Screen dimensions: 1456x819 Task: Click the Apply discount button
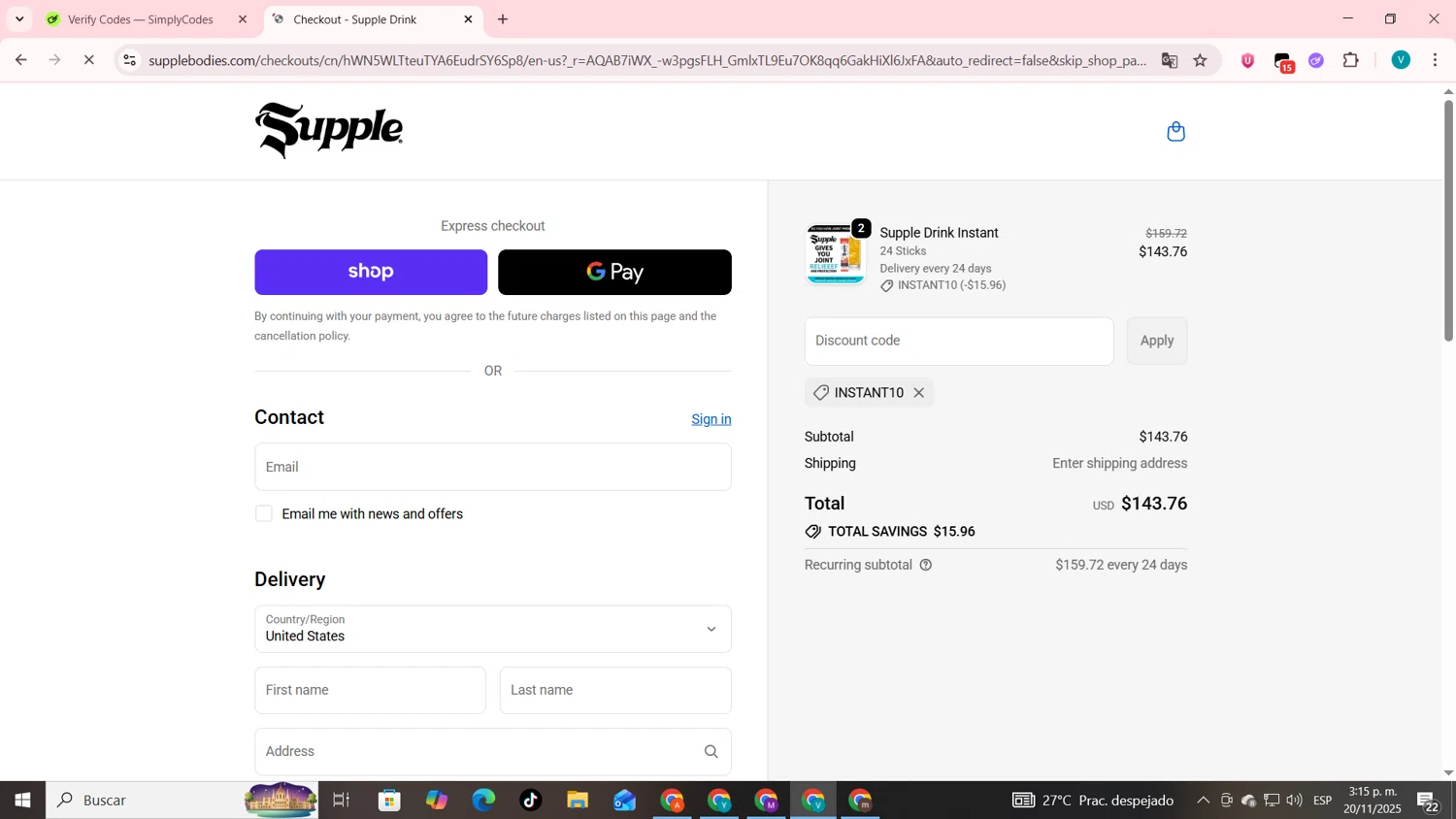click(1157, 342)
